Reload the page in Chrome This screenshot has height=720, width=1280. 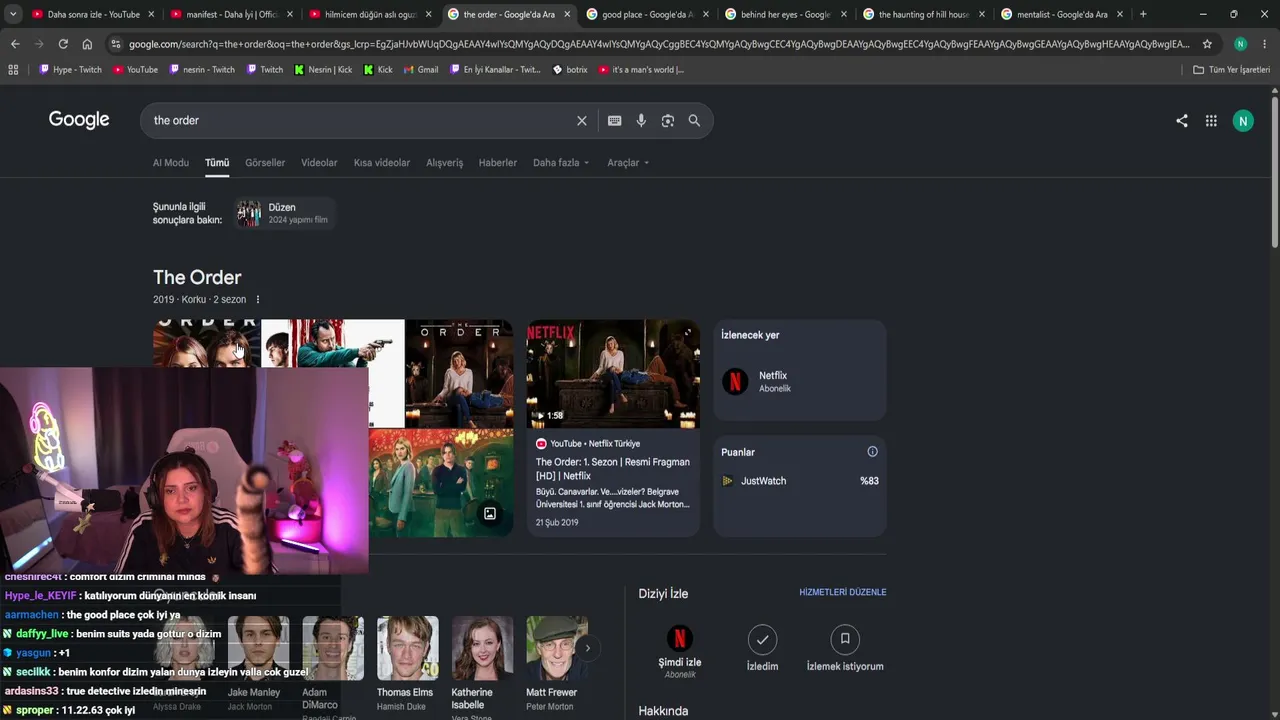[x=63, y=44]
